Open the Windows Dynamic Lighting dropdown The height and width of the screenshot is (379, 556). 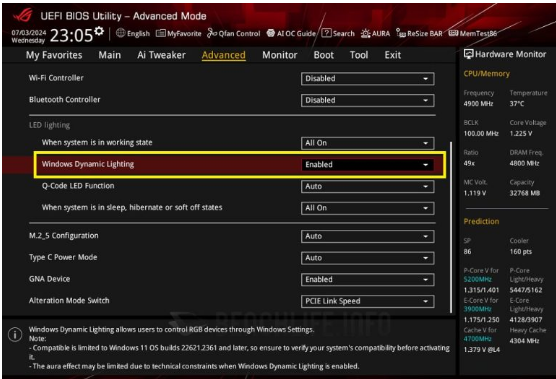(367, 165)
